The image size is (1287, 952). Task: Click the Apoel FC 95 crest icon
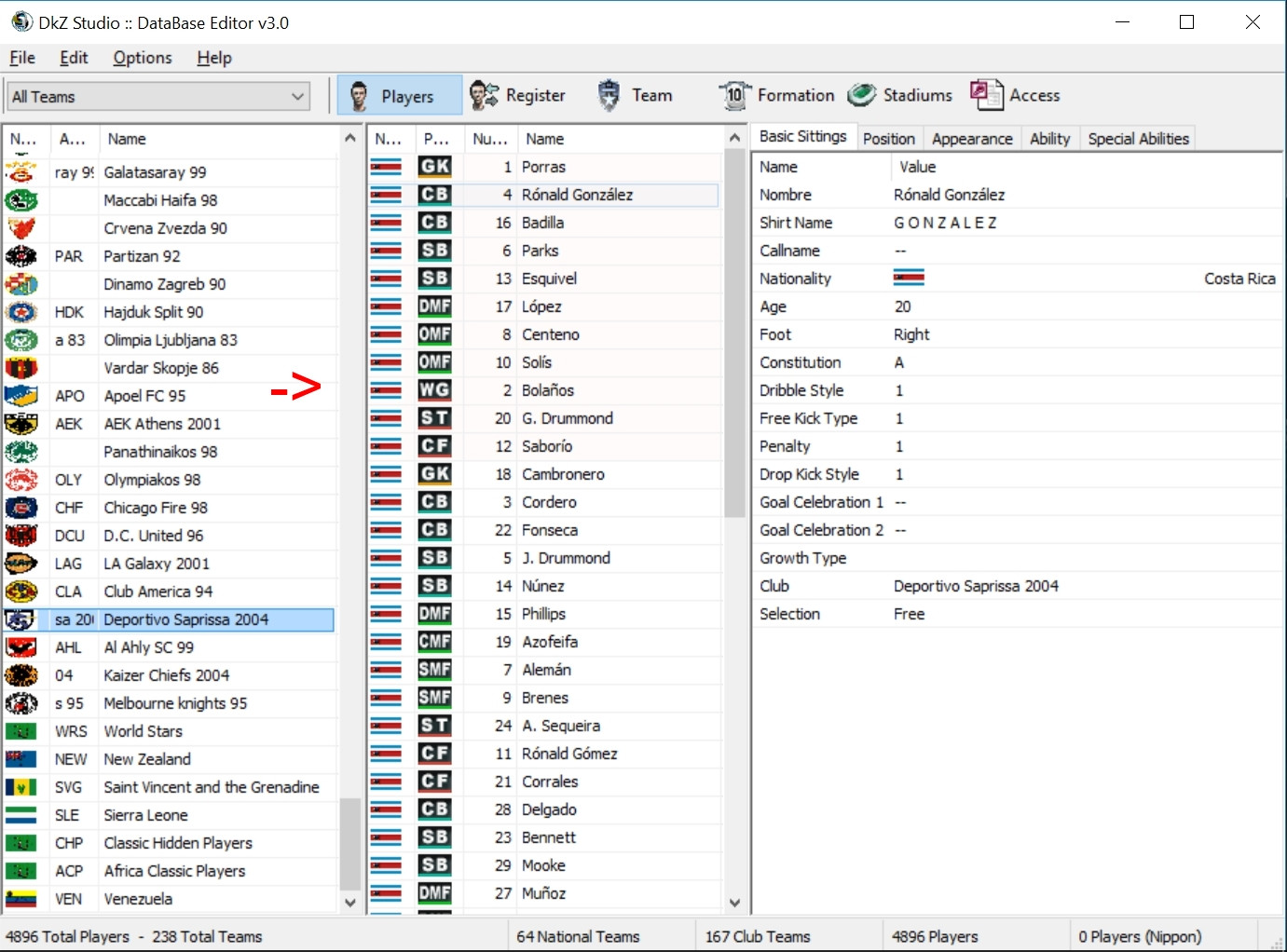point(21,396)
